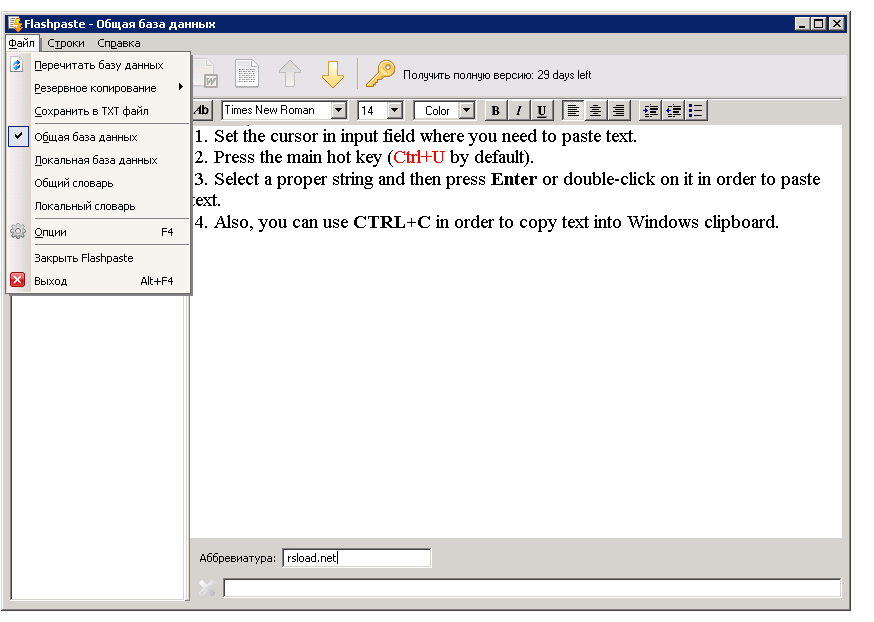This screenshot has height=622, width=874.
Task: Click Выход menu item
Action: [99, 281]
